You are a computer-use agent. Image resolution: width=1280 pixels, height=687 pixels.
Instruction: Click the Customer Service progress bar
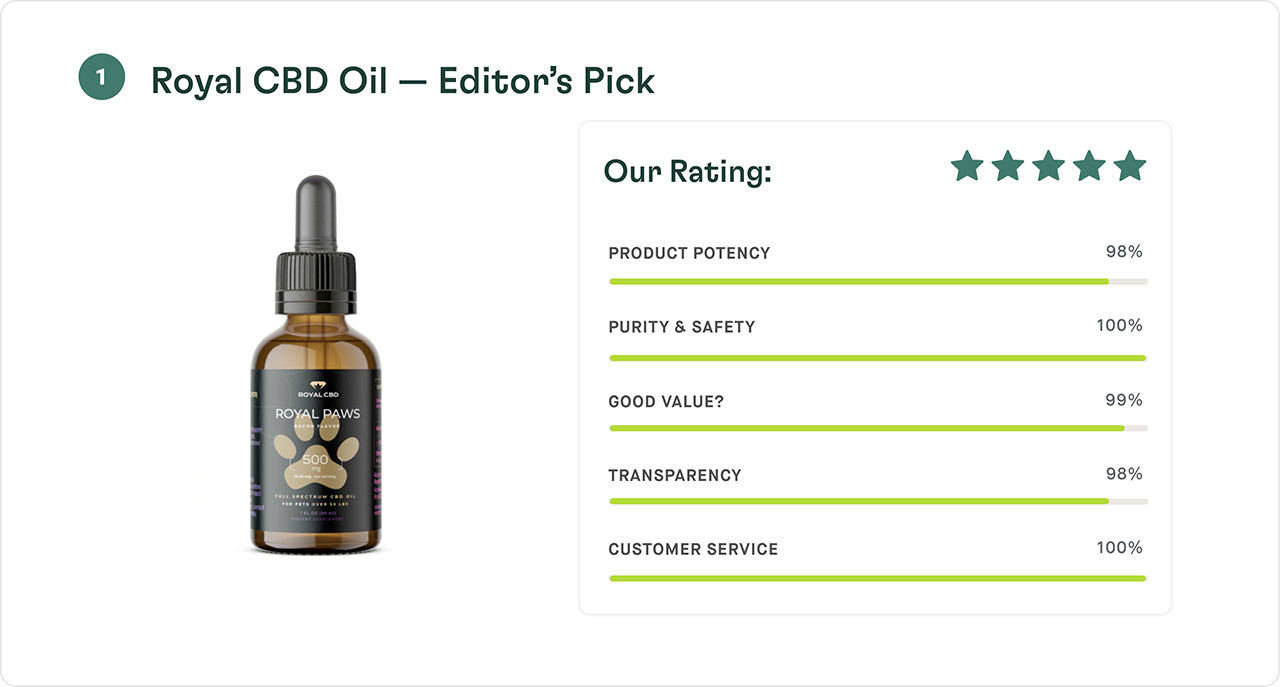(877, 578)
